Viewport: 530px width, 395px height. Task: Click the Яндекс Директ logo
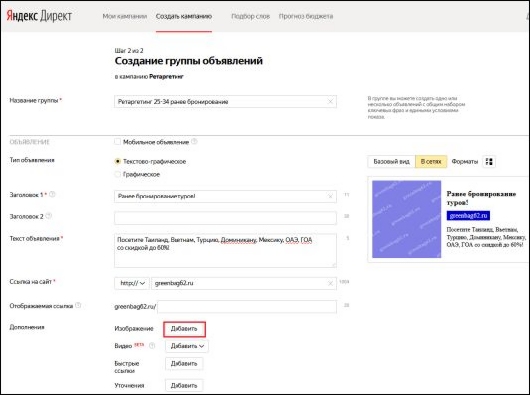[x=39, y=16]
